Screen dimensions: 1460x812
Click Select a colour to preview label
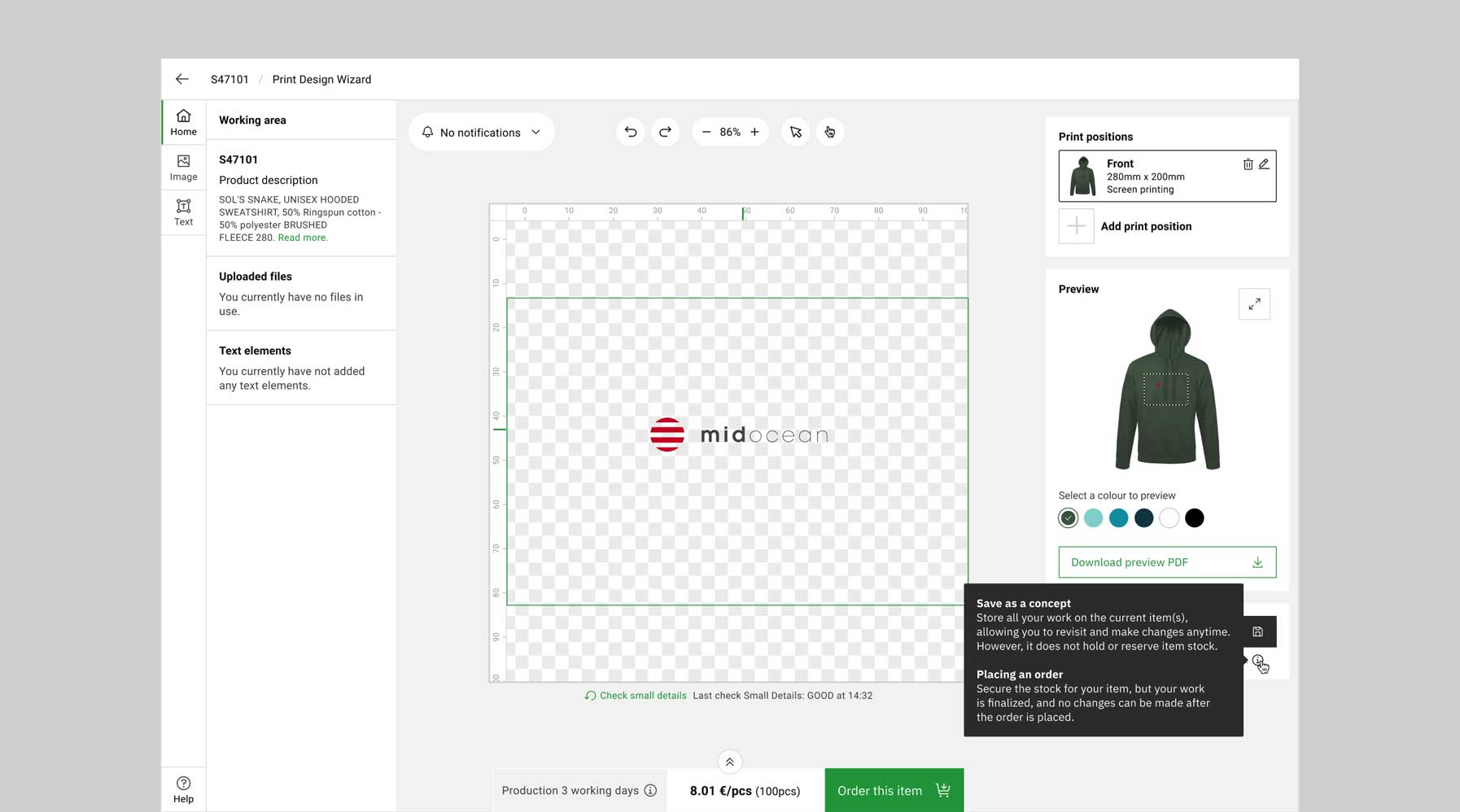(1117, 495)
